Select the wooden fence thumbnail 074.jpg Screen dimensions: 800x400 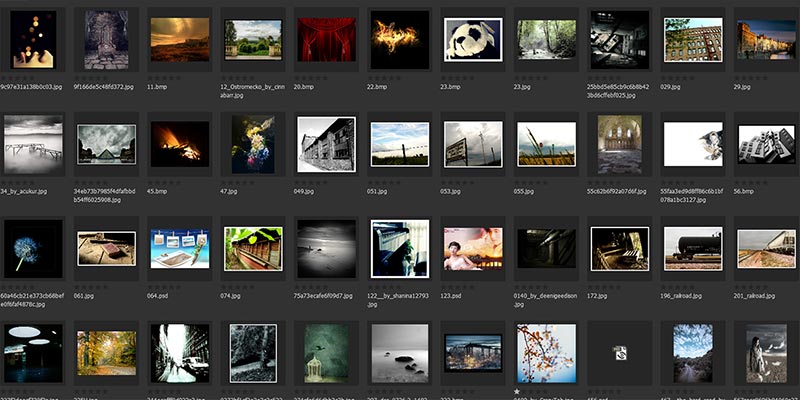(253, 249)
